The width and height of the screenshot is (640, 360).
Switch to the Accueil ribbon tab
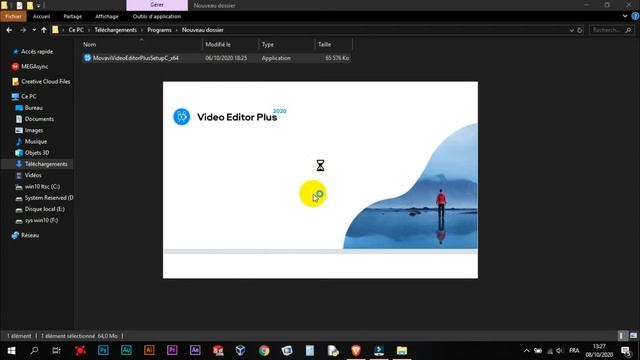tap(41, 16)
